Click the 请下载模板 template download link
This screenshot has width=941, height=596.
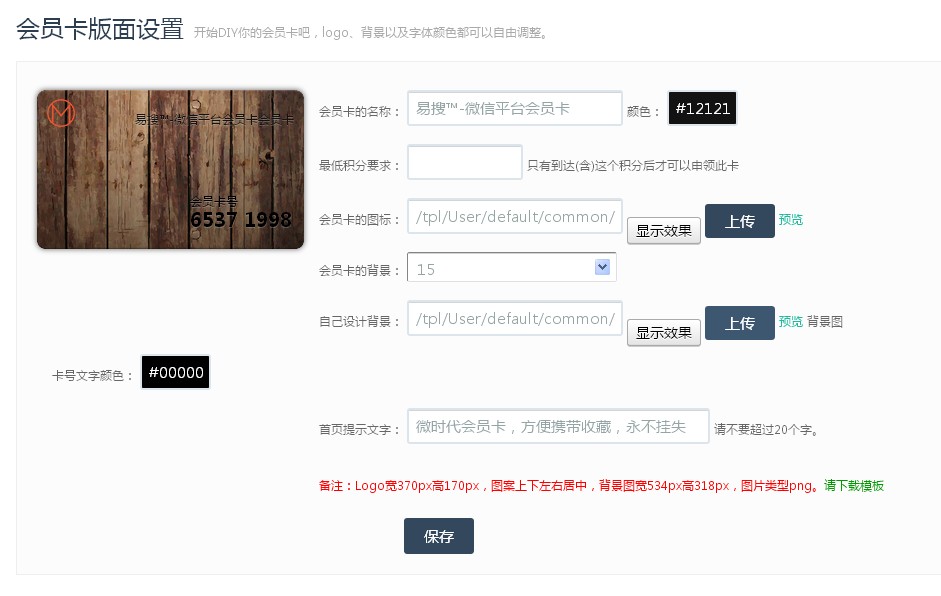tap(853, 486)
